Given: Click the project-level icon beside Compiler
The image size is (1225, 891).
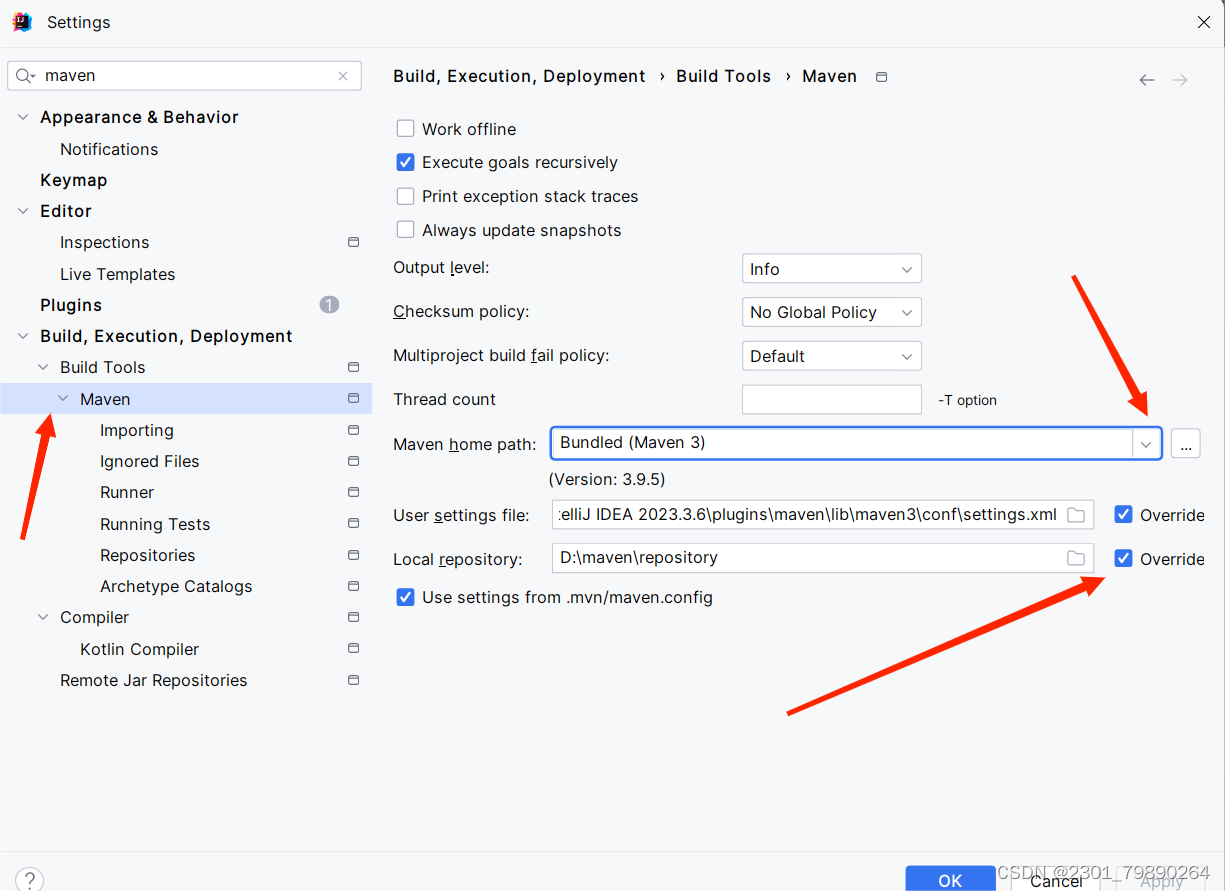Looking at the screenshot, I should [353, 617].
